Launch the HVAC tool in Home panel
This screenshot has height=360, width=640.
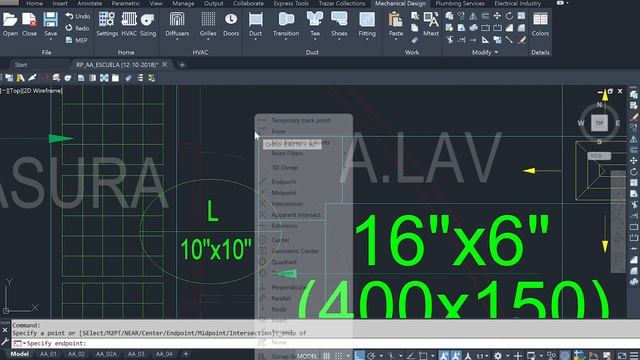click(129, 24)
